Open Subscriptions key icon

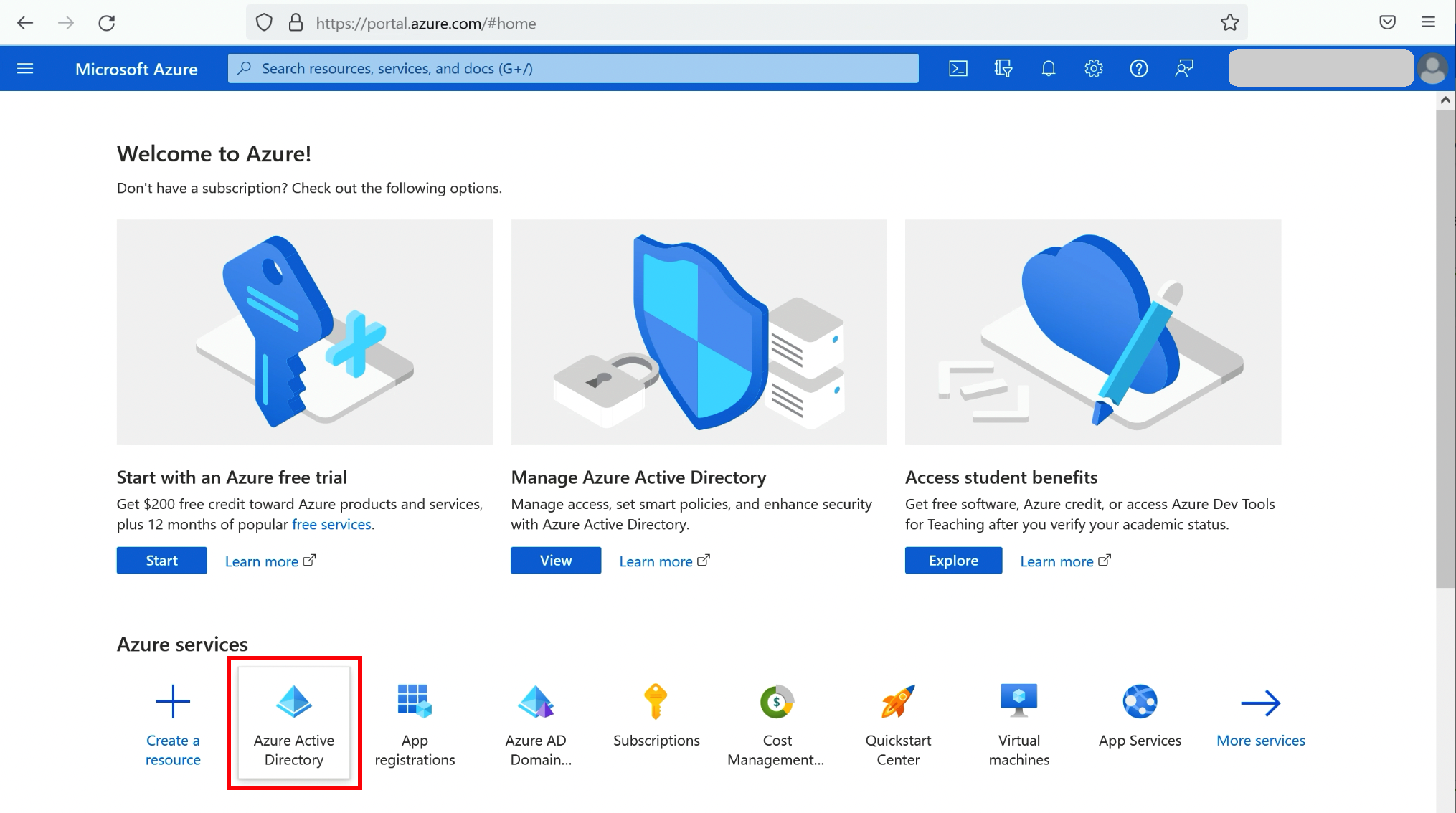click(x=656, y=701)
